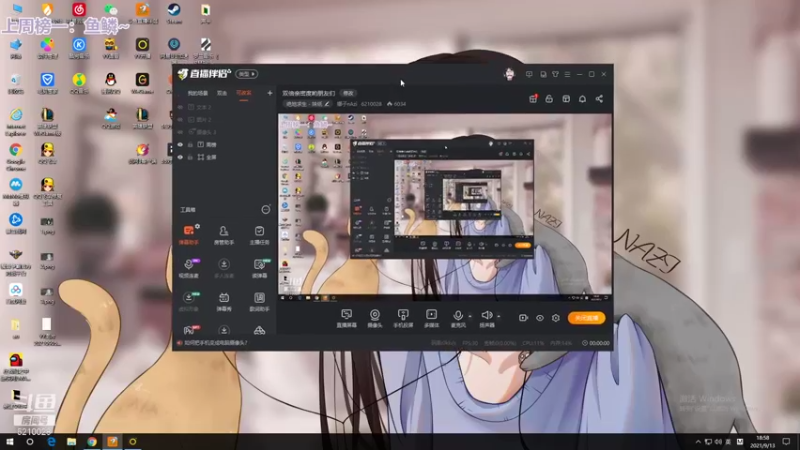This screenshot has height=450, width=800.
Task: Click the Steam desktop shortcut
Action: 174,13
